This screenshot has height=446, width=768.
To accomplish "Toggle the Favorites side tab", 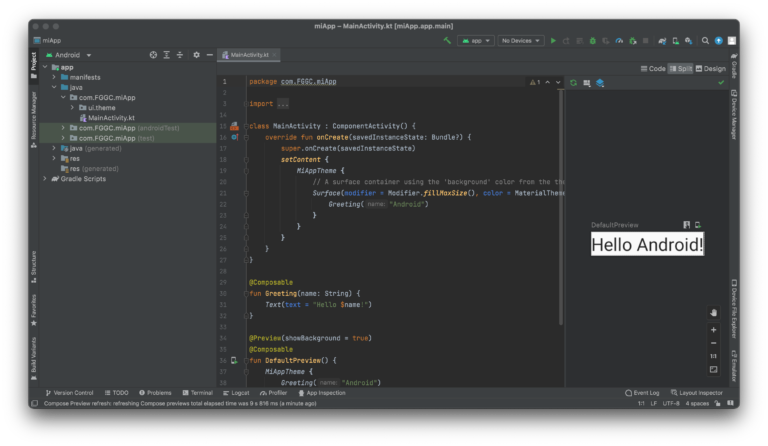I will pos(34,310).
